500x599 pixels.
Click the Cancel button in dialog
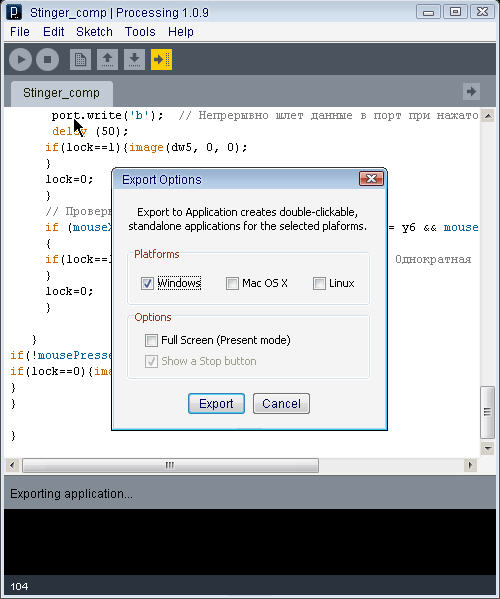click(281, 404)
